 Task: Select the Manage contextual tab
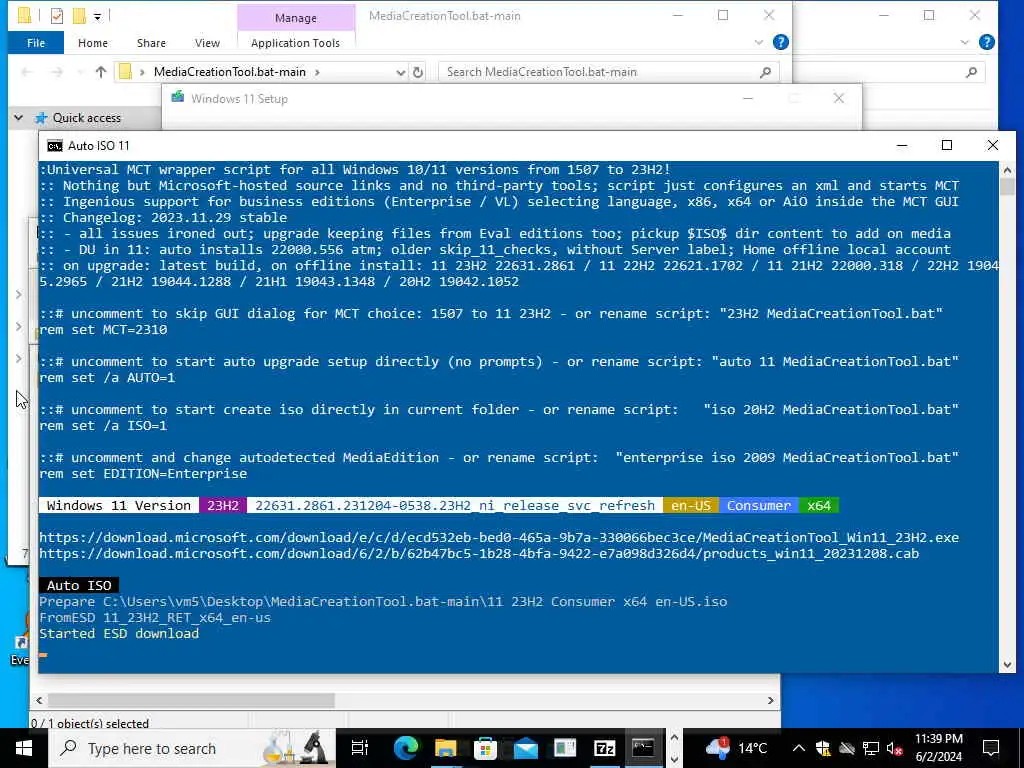pyautogui.click(x=296, y=18)
